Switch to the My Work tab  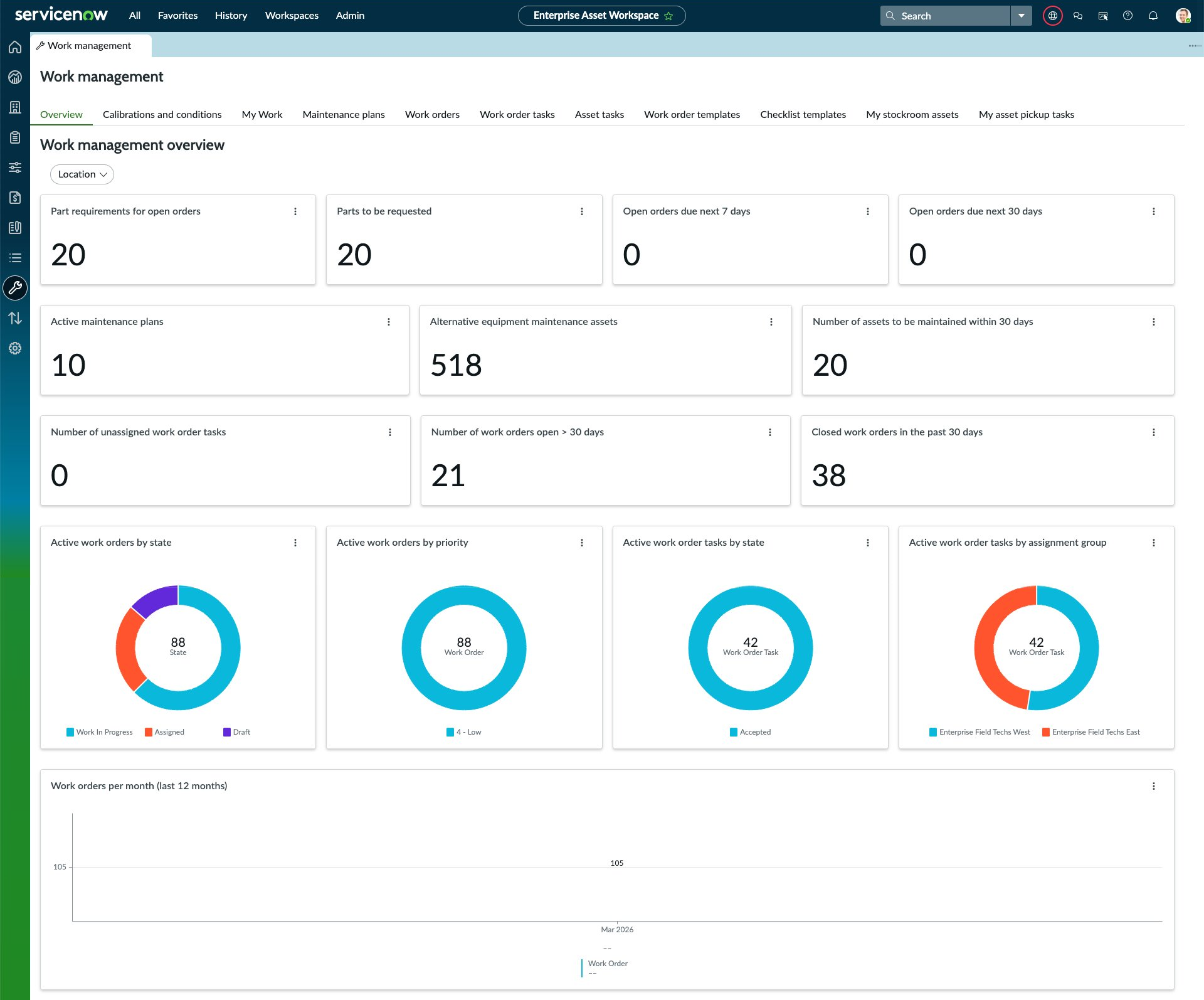(x=262, y=114)
